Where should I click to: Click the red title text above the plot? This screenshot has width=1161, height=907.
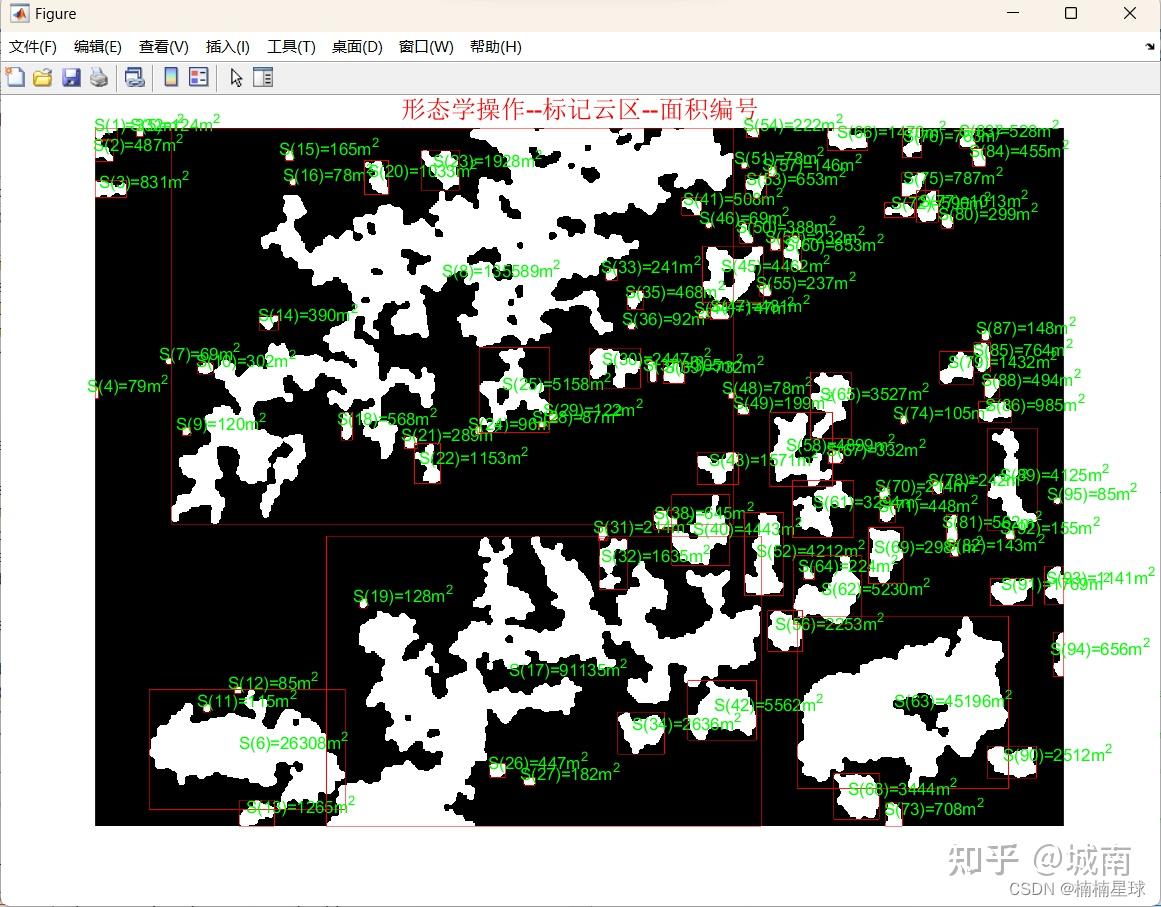click(577, 109)
